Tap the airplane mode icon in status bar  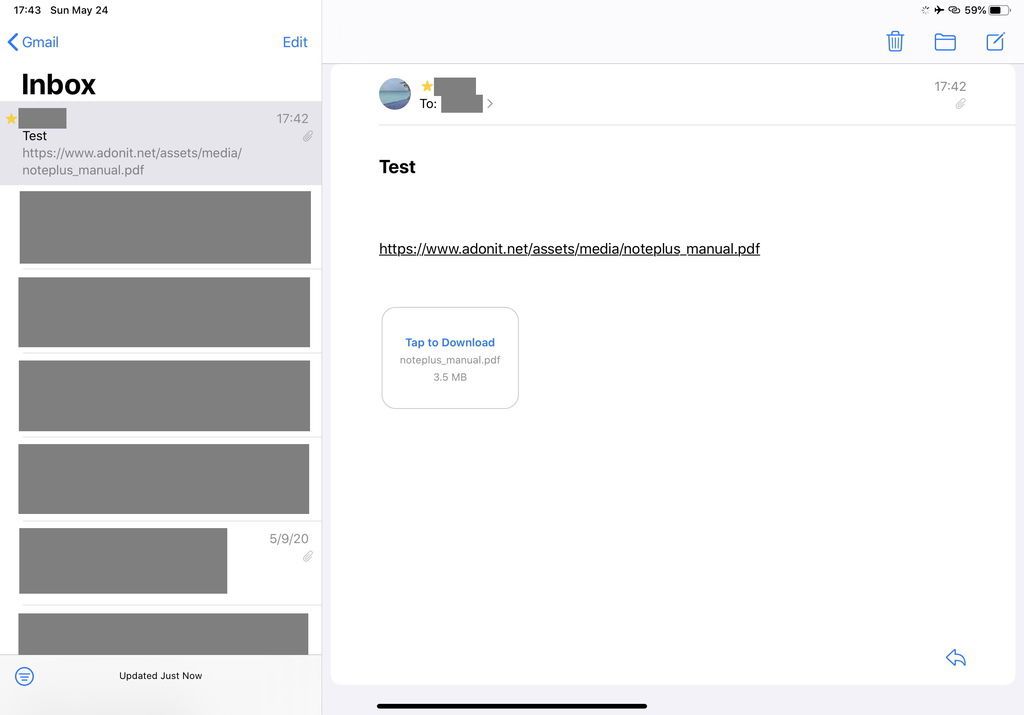coord(939,10)
